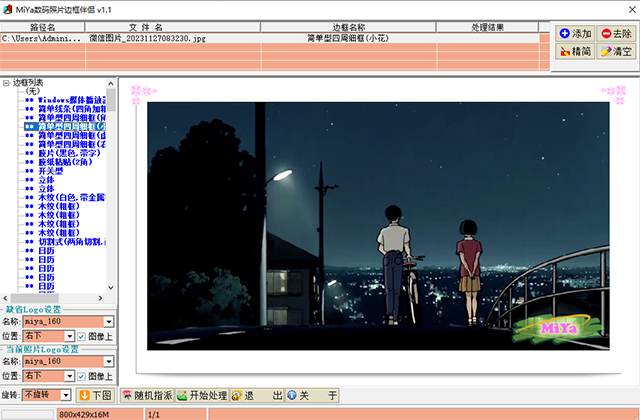
Task: Click the 退出 exit button
Action: pyautogui.click(x=257, y=395)
